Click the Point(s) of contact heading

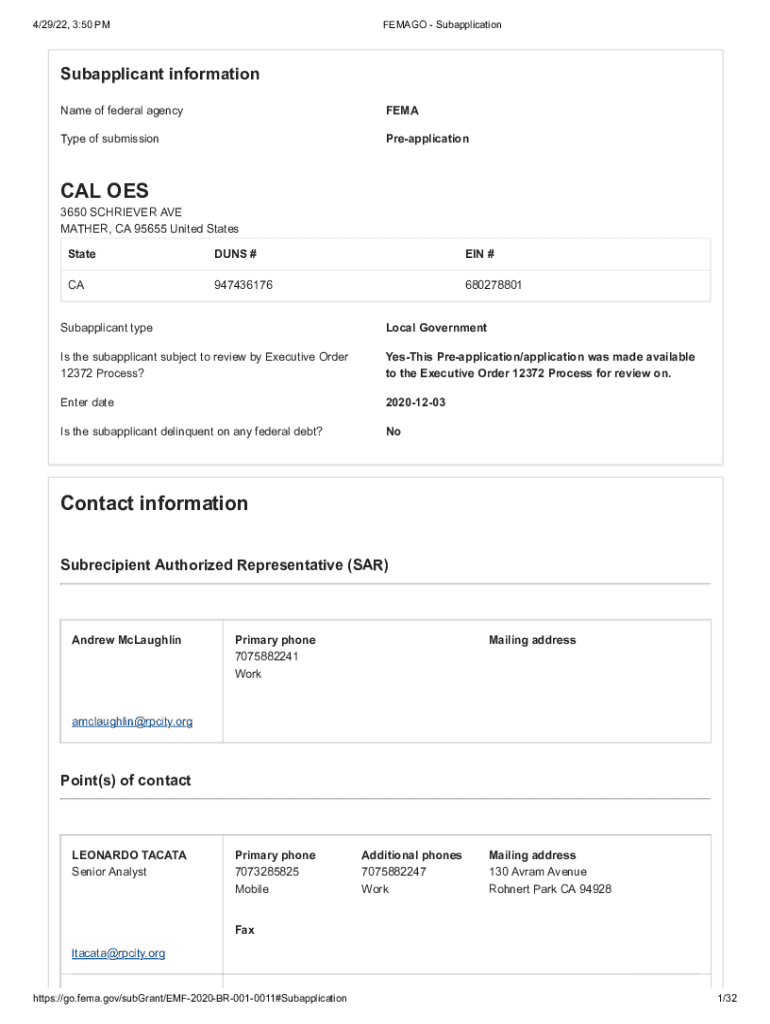click(125, 780)
